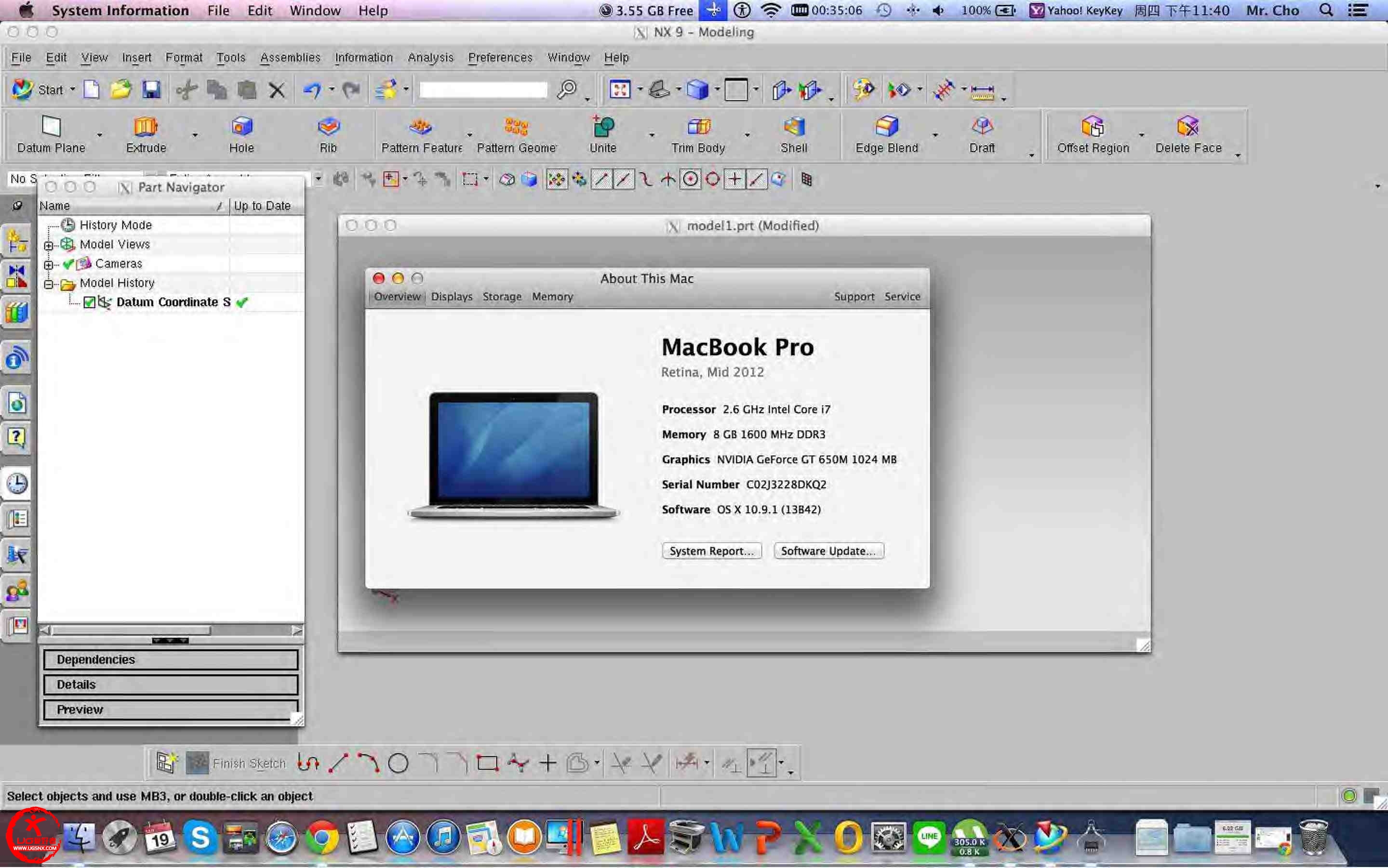1388x868 pixels.
Task: Expand the Cameras tree node
Action: (x=49, y=264)
